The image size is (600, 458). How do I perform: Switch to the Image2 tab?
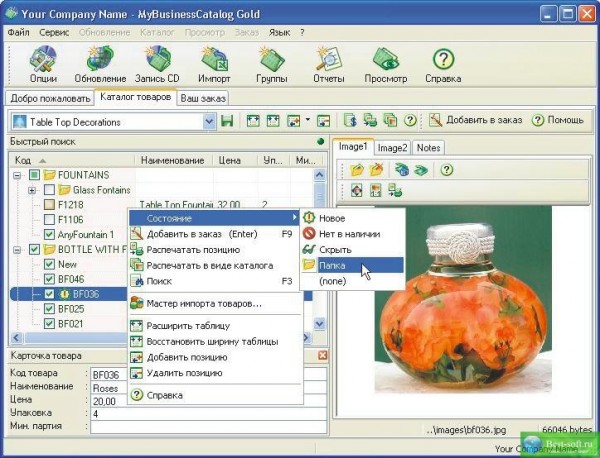pyautogui.click(x=393, y=148)
